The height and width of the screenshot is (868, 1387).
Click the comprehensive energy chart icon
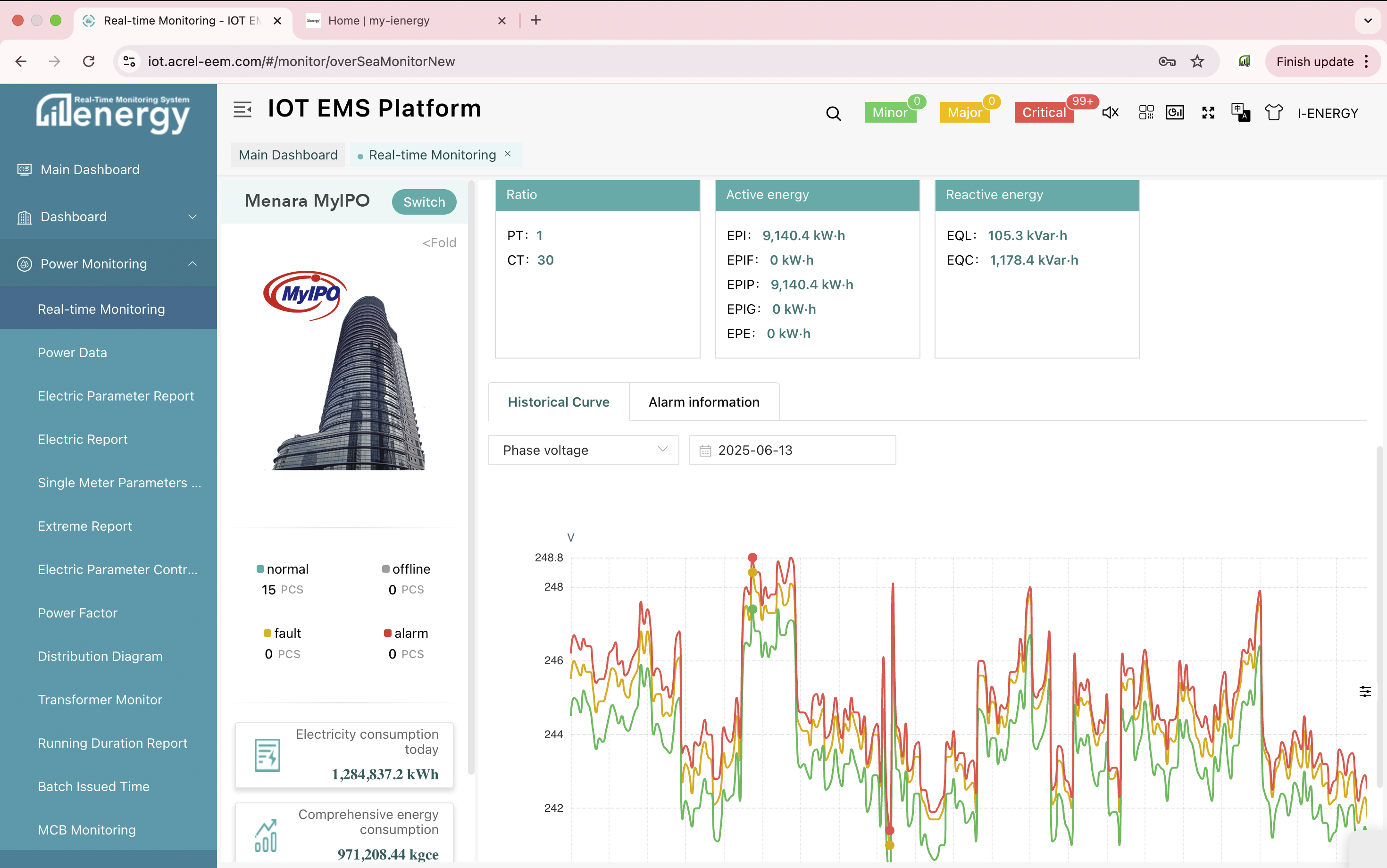[266, 836]
